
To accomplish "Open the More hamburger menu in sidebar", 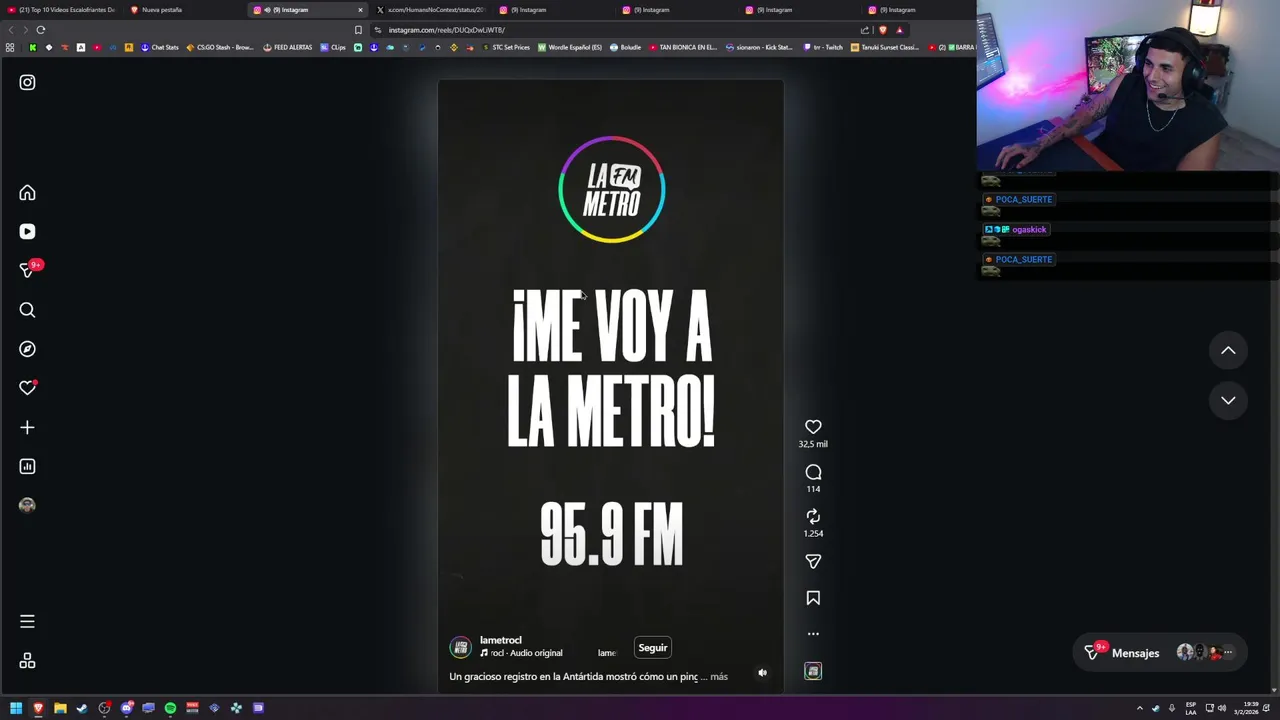I will pyautogui.click(x=27, y=622).
